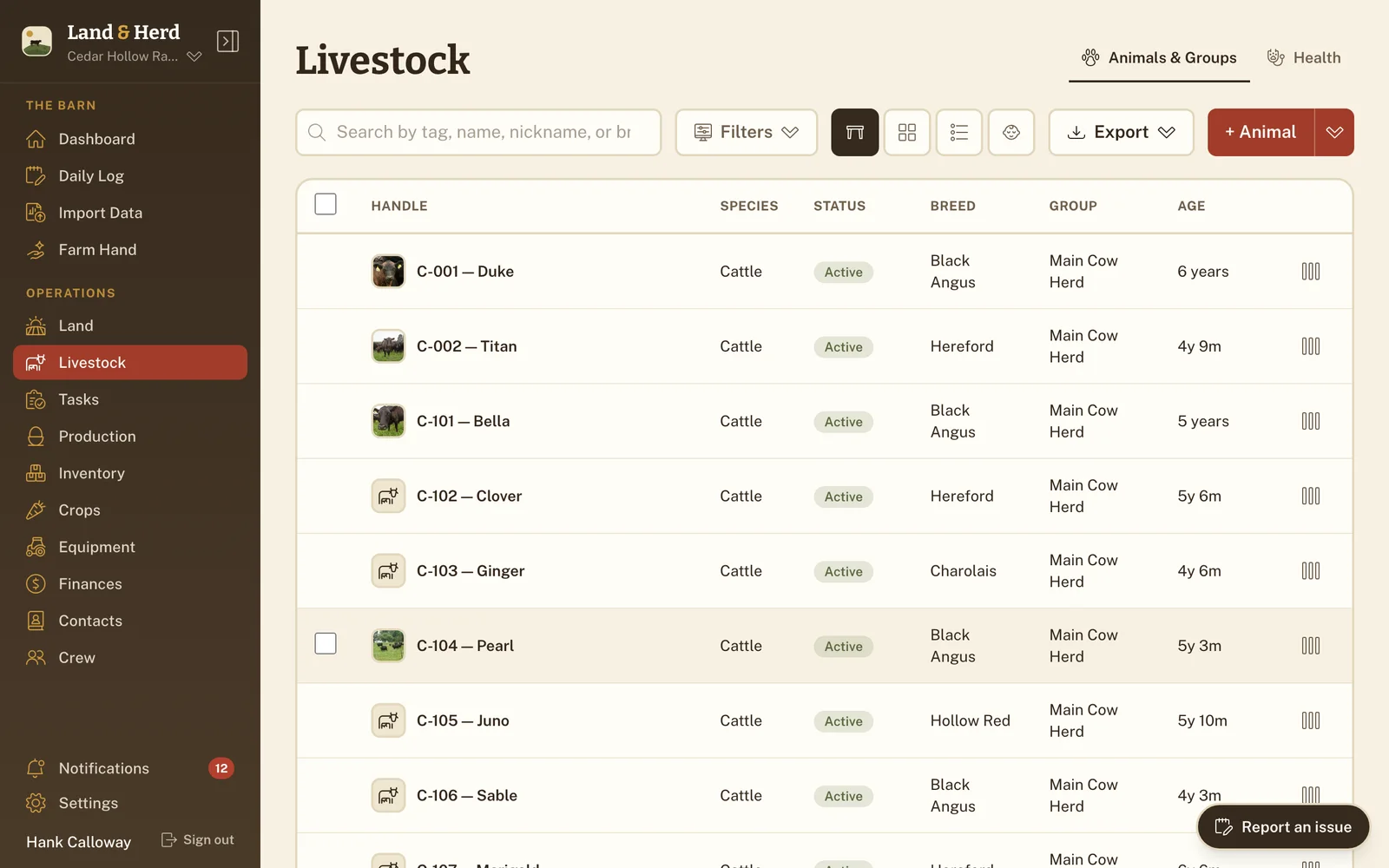This screenshot has height=868, width=1389.
Task: Open C-101 Bella's photo thumbnail
Action: point(388,421)
